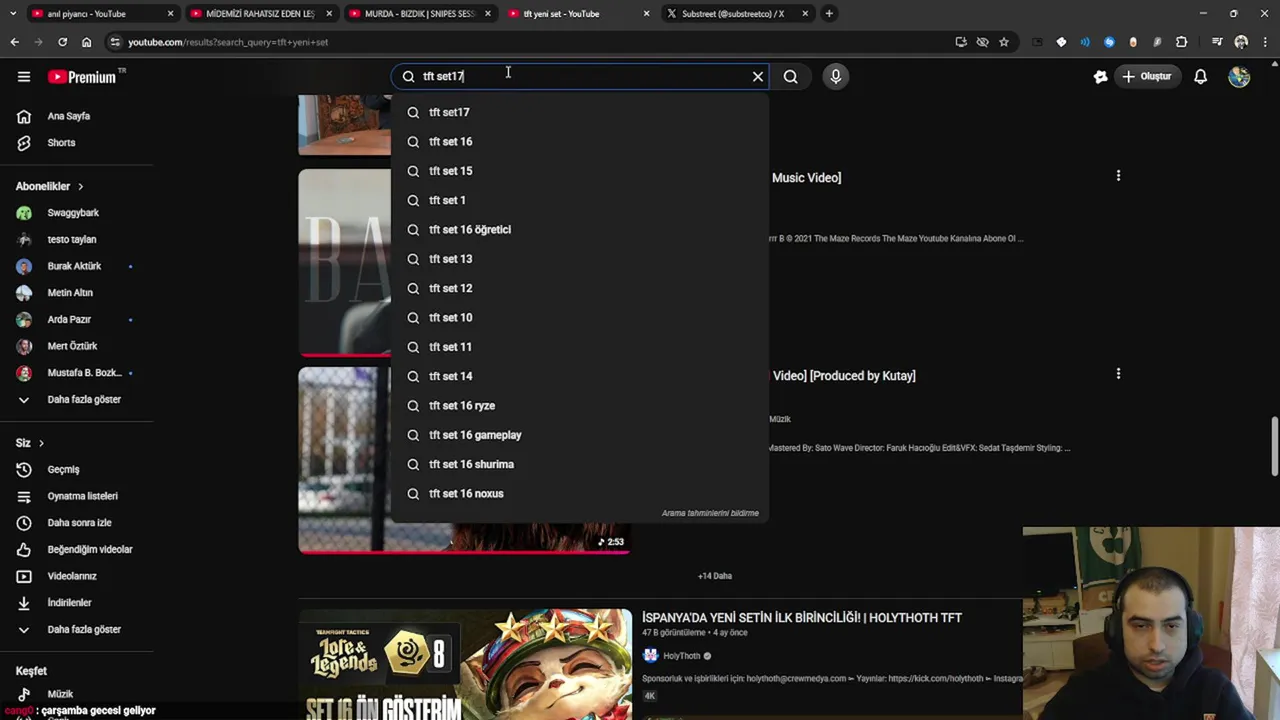Switch to MİDEMİZİ RAHATSIZ EDEN tab
Image resolution: width=1280 pixels, height=720 pixels.
(x=260, y=14)
